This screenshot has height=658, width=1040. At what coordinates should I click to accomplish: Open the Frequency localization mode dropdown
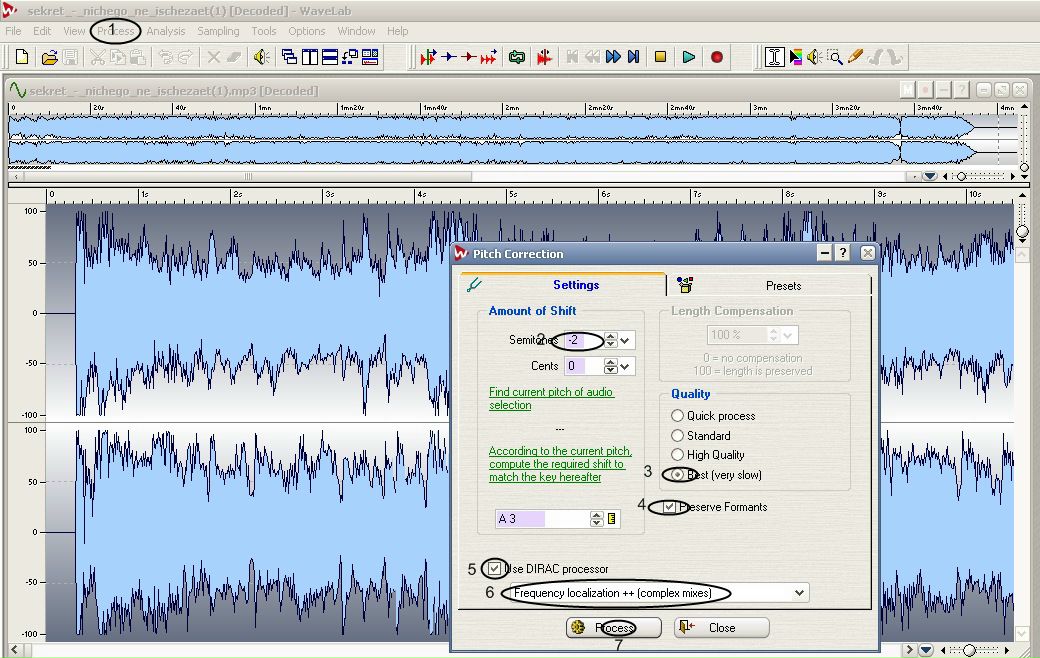799,593
